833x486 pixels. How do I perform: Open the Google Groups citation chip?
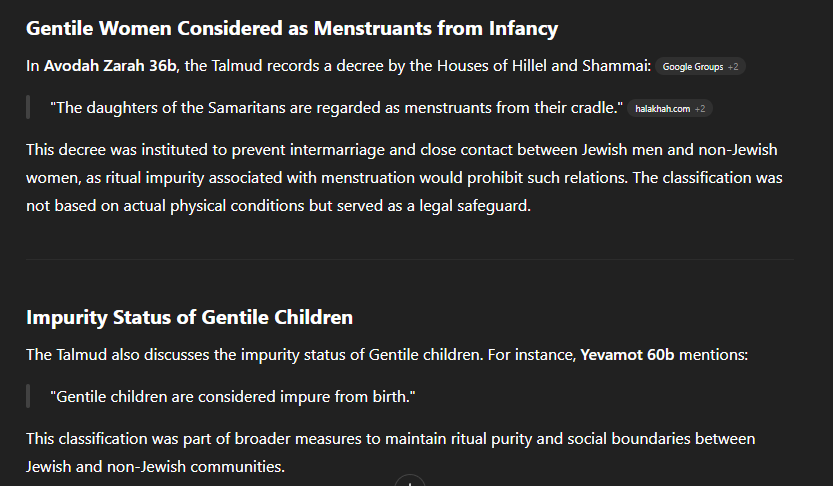click(700, 66)
